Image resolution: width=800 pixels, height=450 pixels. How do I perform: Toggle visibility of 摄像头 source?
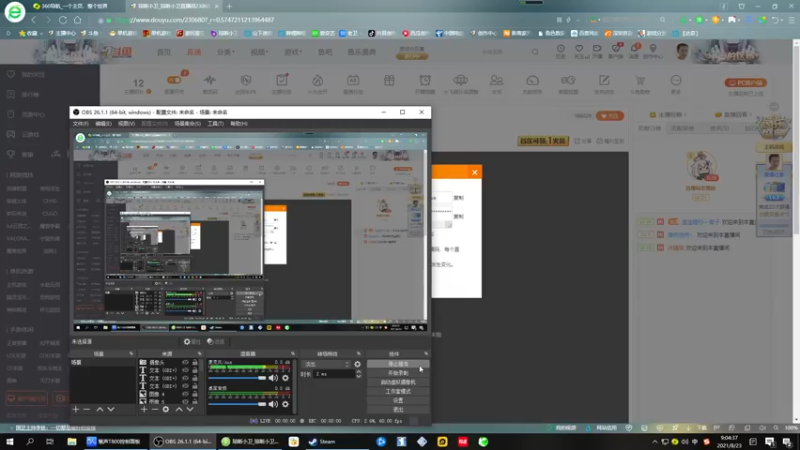(185, 363)
